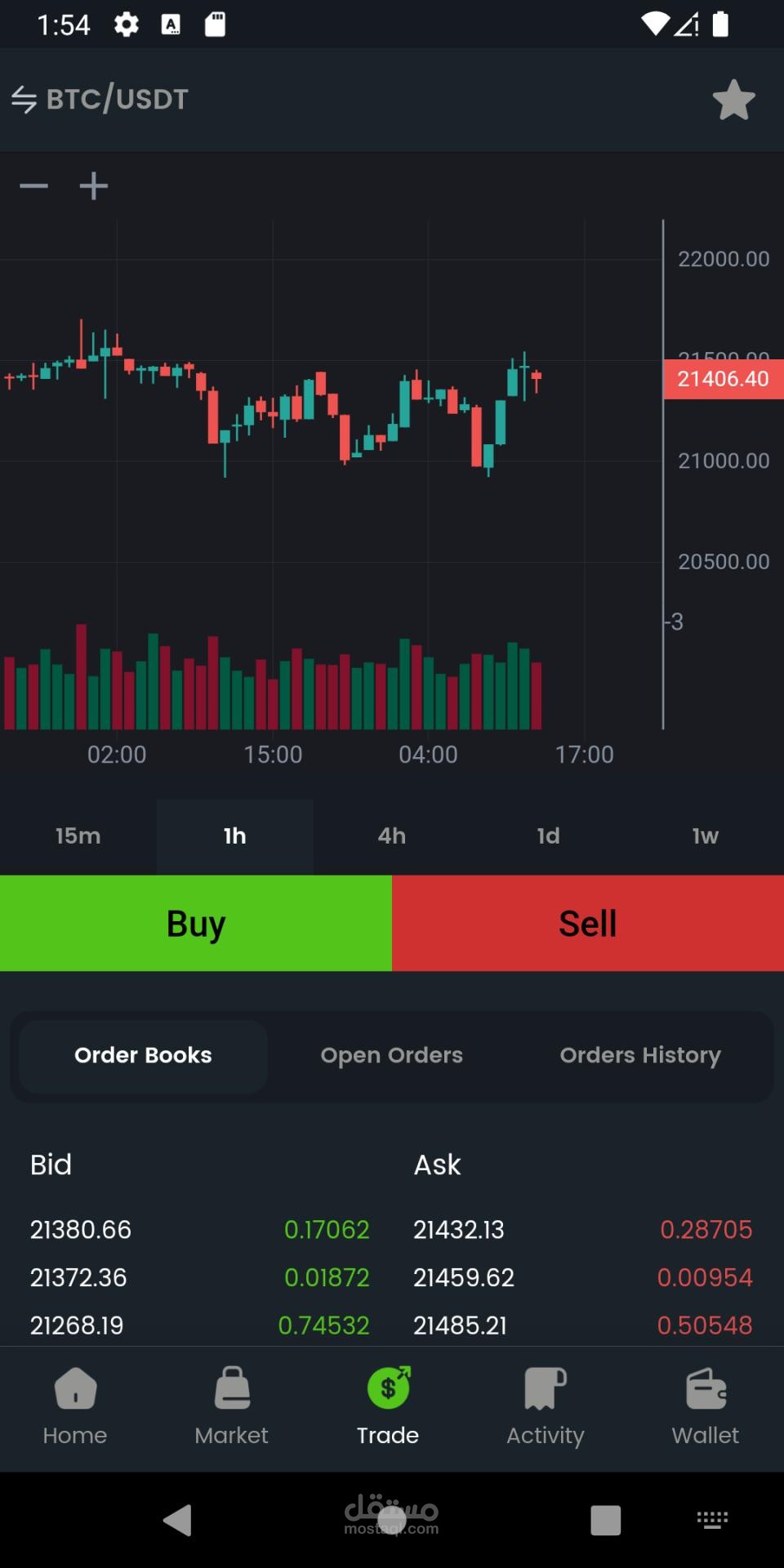
Task: Open BTC/USDT pair selector
Action: (118, 100)
